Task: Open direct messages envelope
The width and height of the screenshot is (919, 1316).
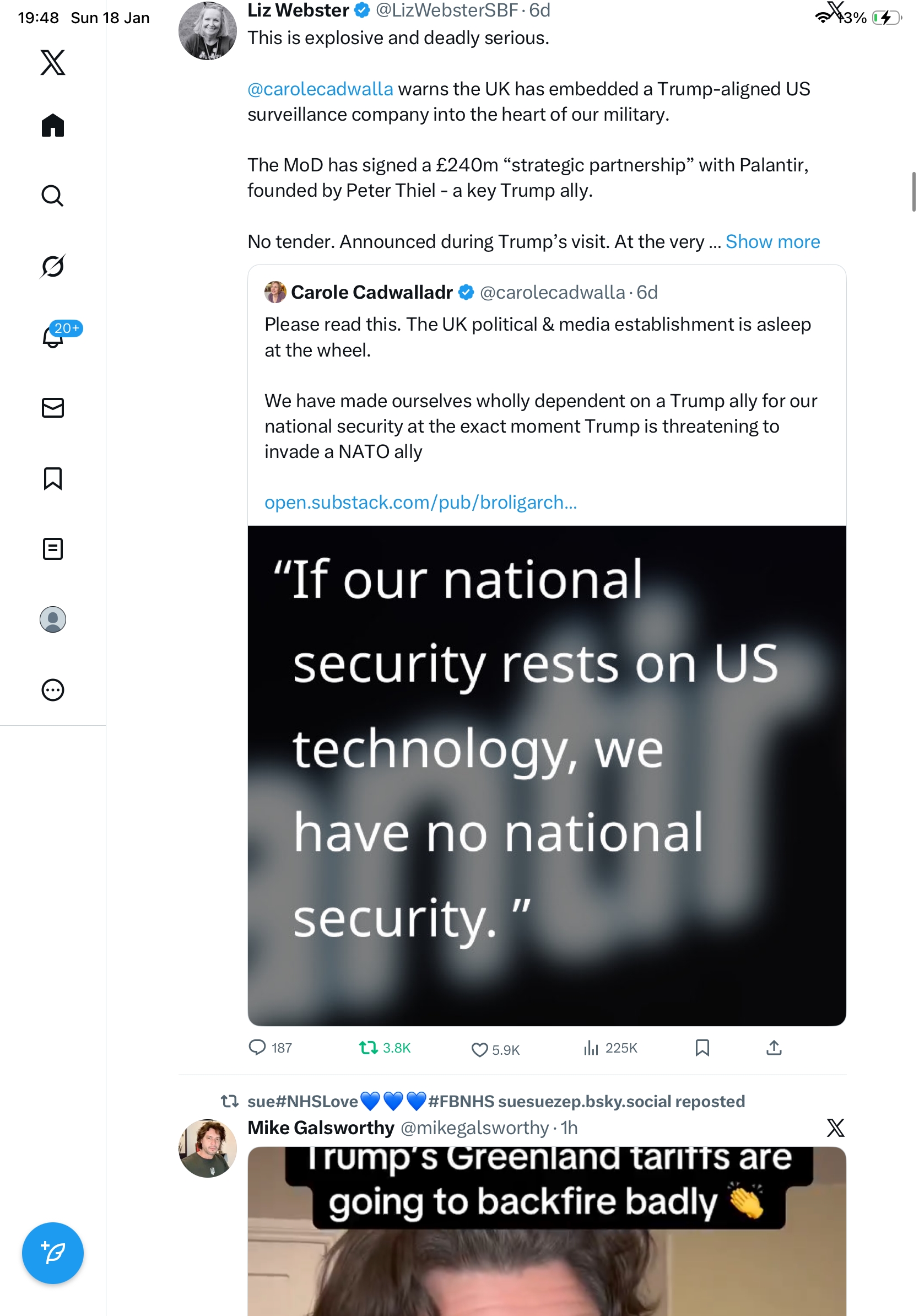Action: [x=53, y=407]
